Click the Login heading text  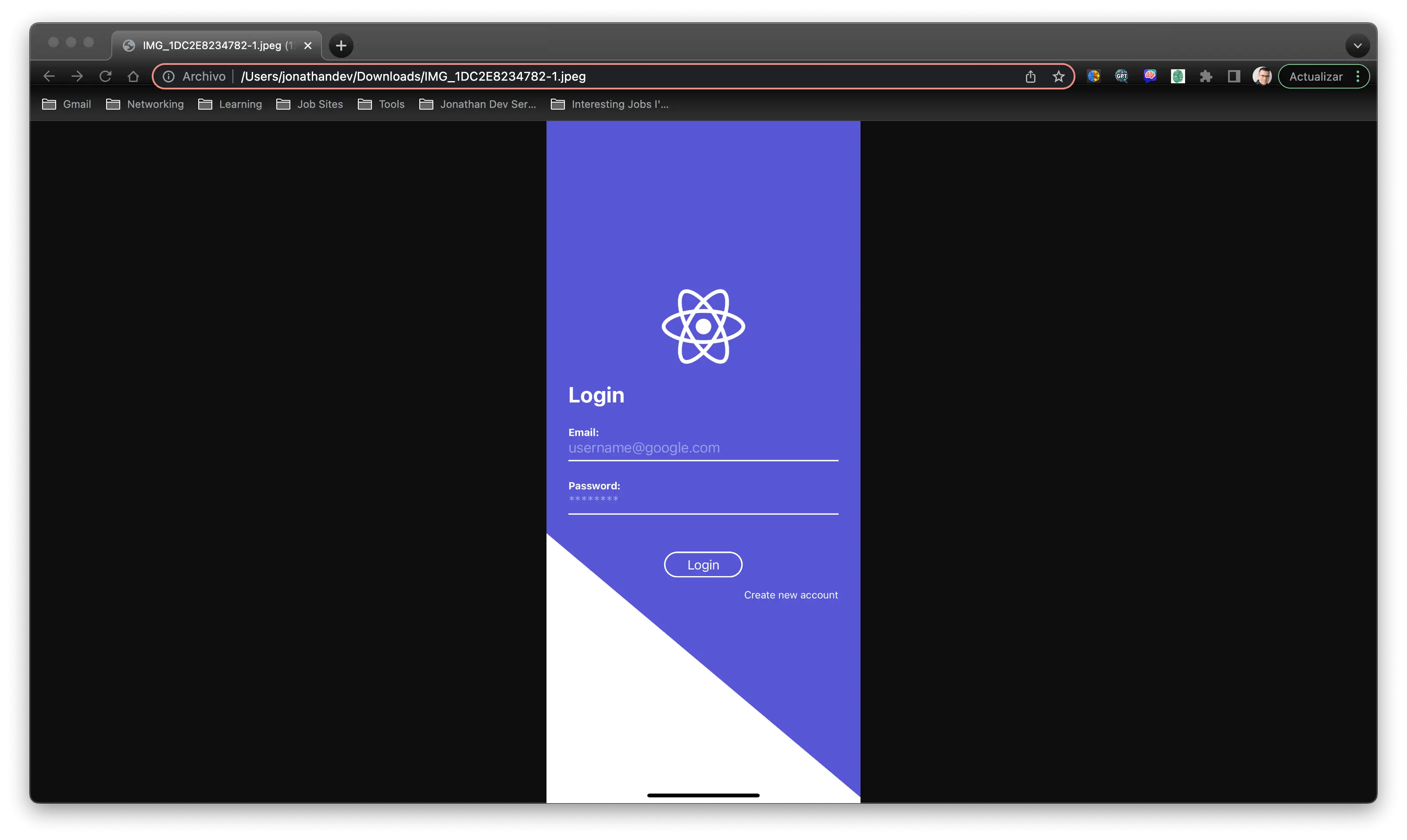596,395
